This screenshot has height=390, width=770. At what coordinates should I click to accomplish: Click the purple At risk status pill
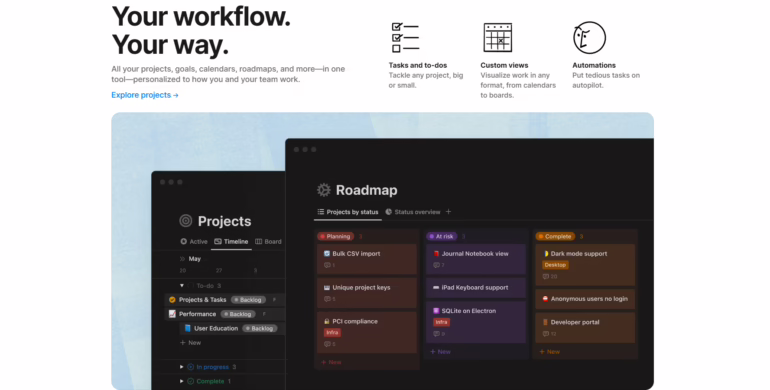(441, 236)
